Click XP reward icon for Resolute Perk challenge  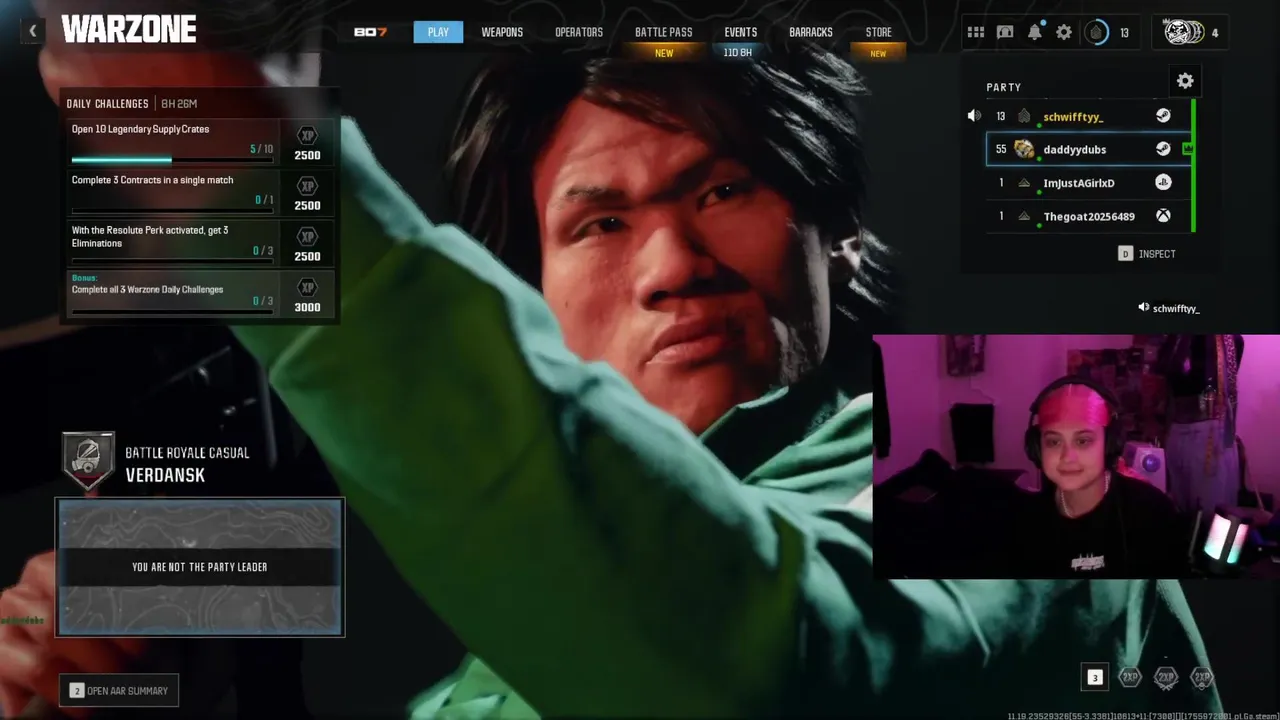click(x=308, y=237)
